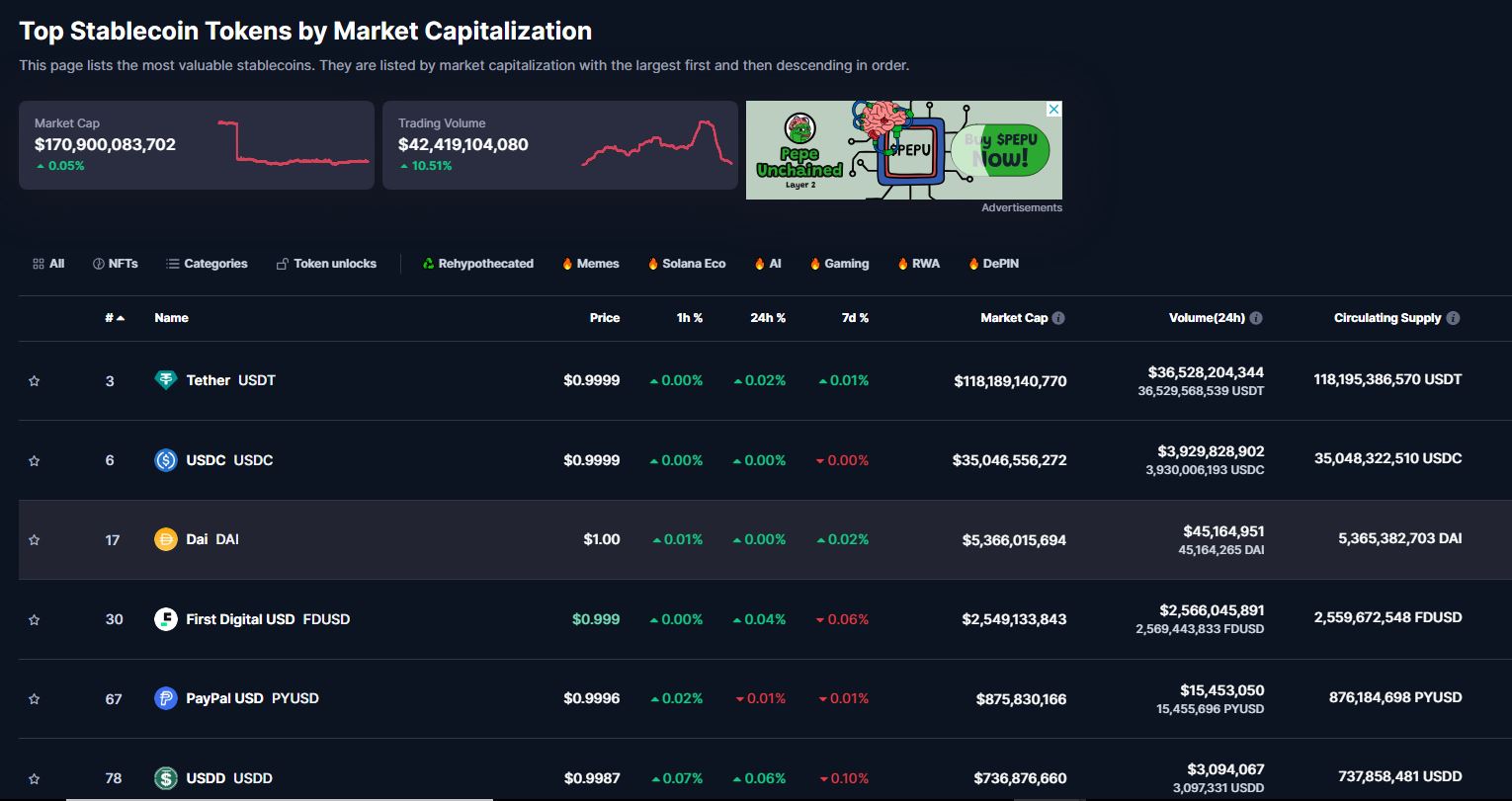Image resolution: width=1512 pixels, height=801 pixels.
Task: Sort by 24h % column
Action: point(768,318)
